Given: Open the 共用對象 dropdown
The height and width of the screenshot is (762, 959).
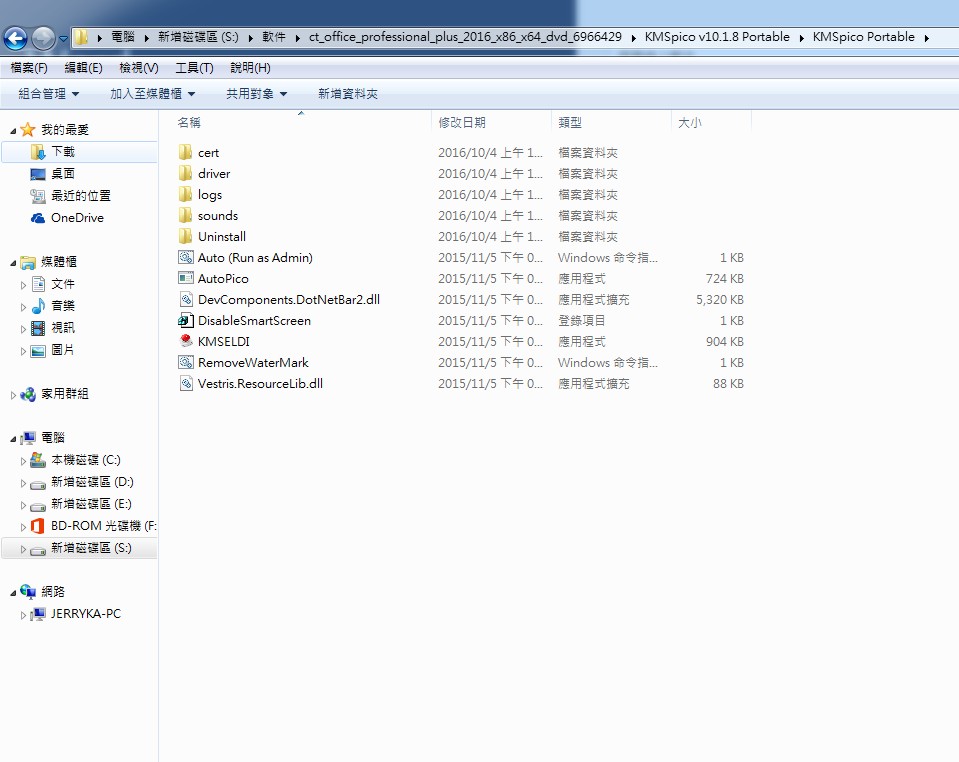Looking at the screenshot, I should click(x=257, y=94).
